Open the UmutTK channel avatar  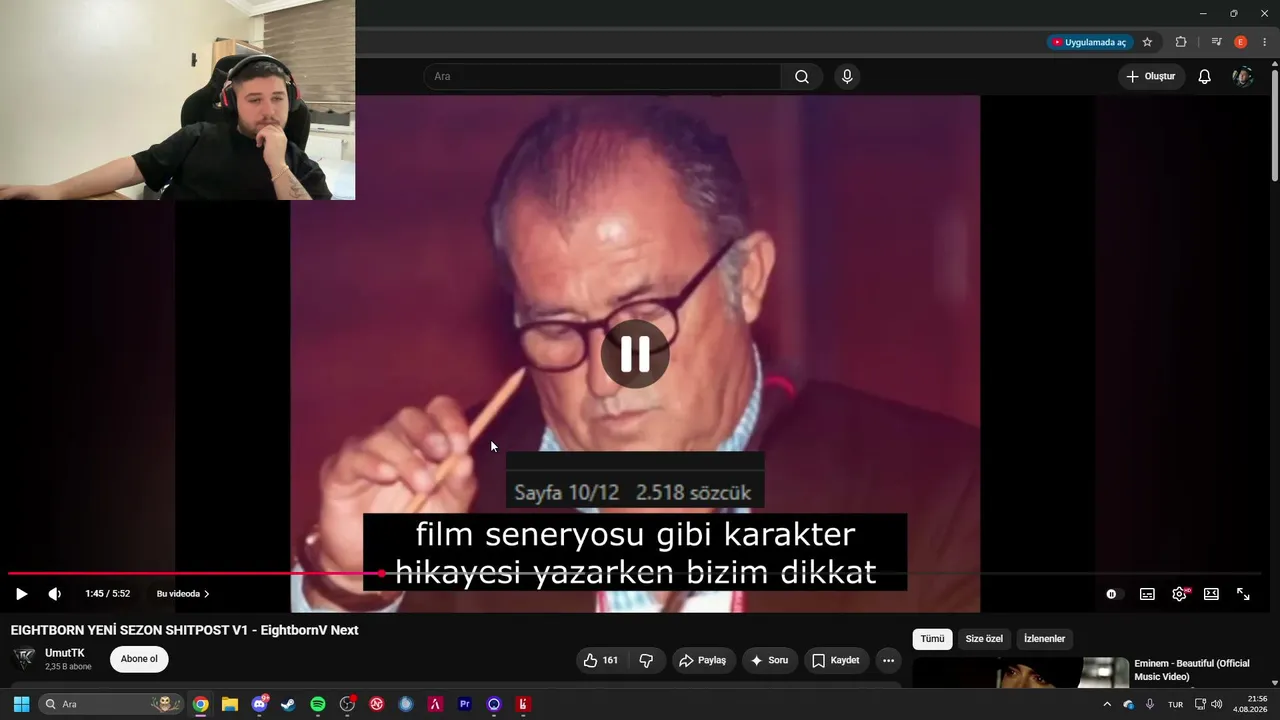coord(24,659)
